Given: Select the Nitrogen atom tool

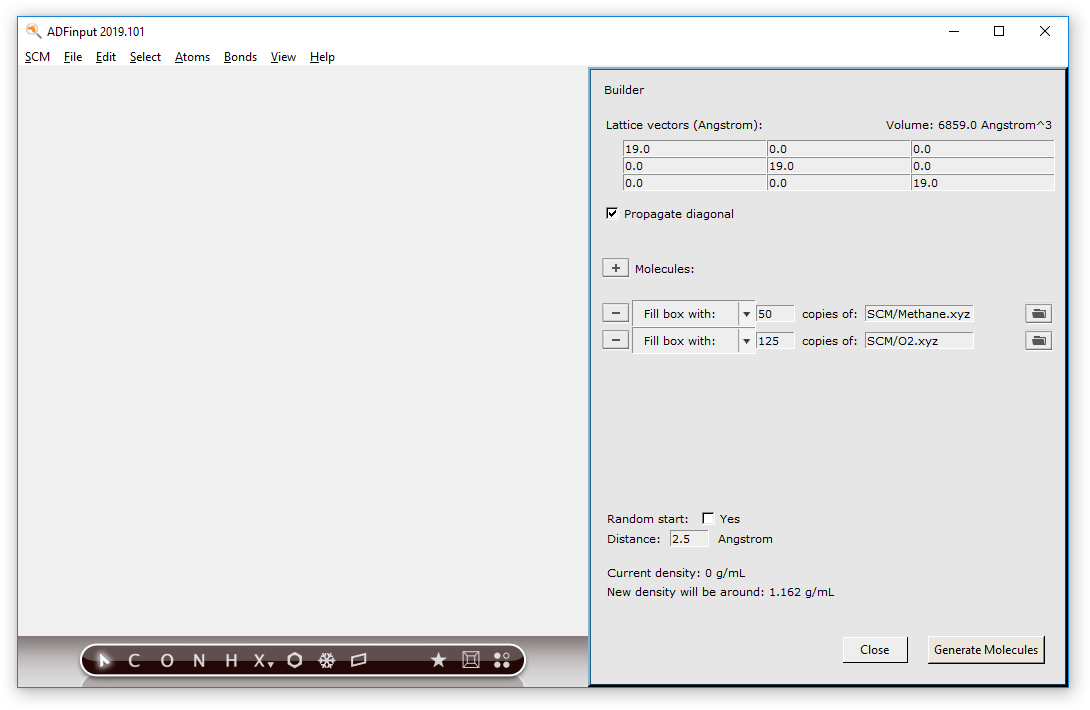Looking at the screenshot, I should (199, 661).
